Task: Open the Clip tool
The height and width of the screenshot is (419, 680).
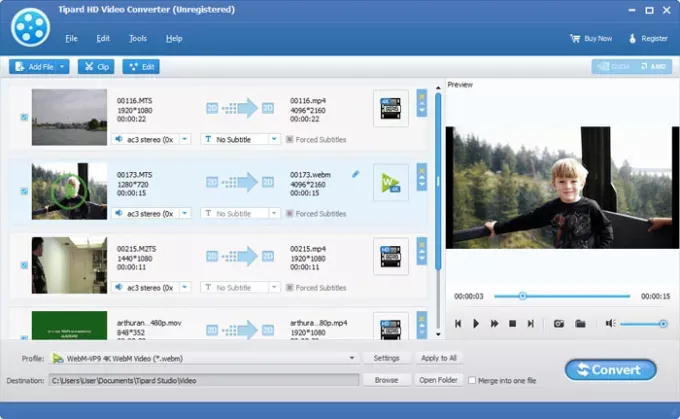Action: [x=96, y=67]
